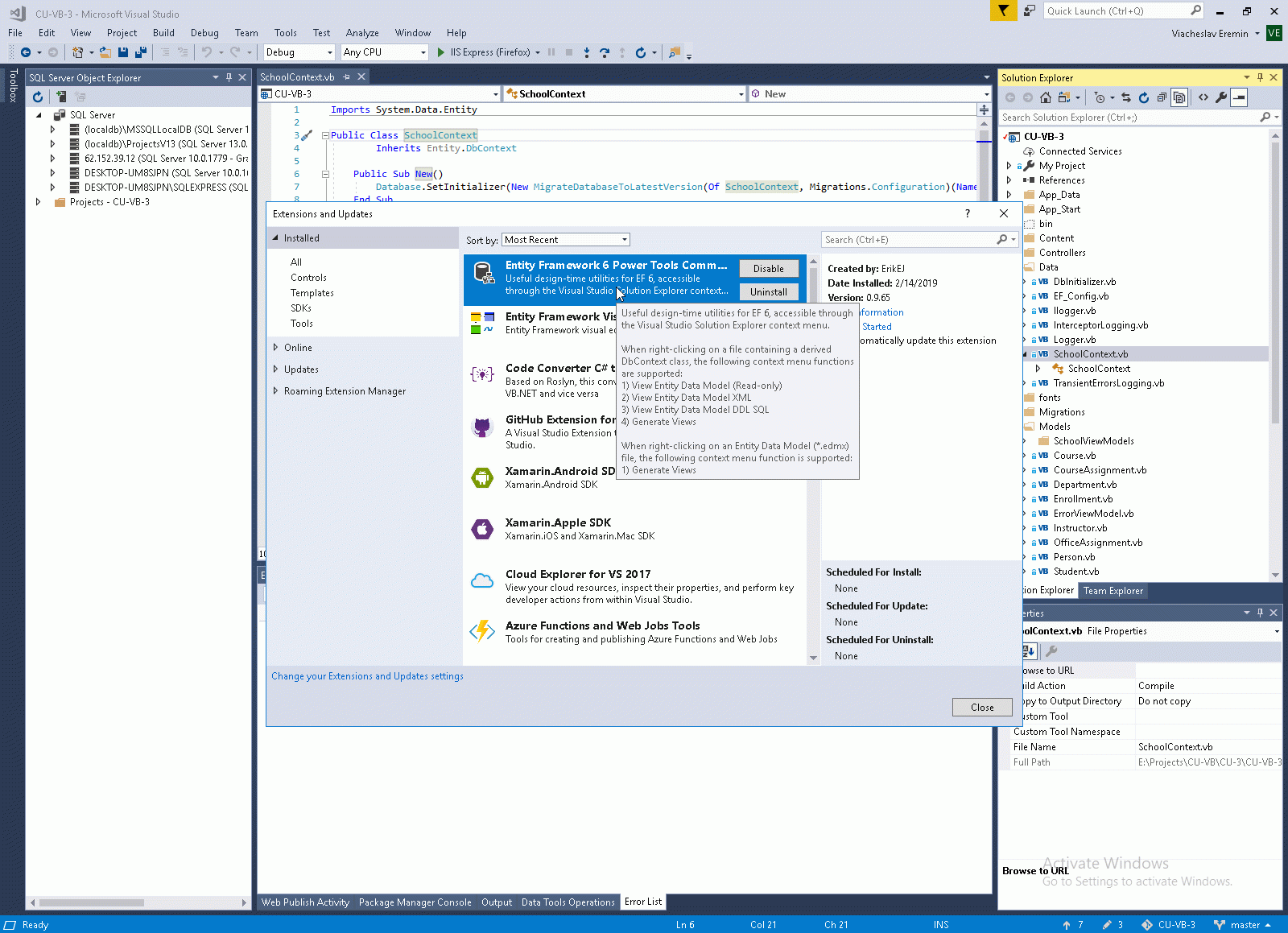
Task: Switch to the Team Explorer tab
Action: [1113, 591]
